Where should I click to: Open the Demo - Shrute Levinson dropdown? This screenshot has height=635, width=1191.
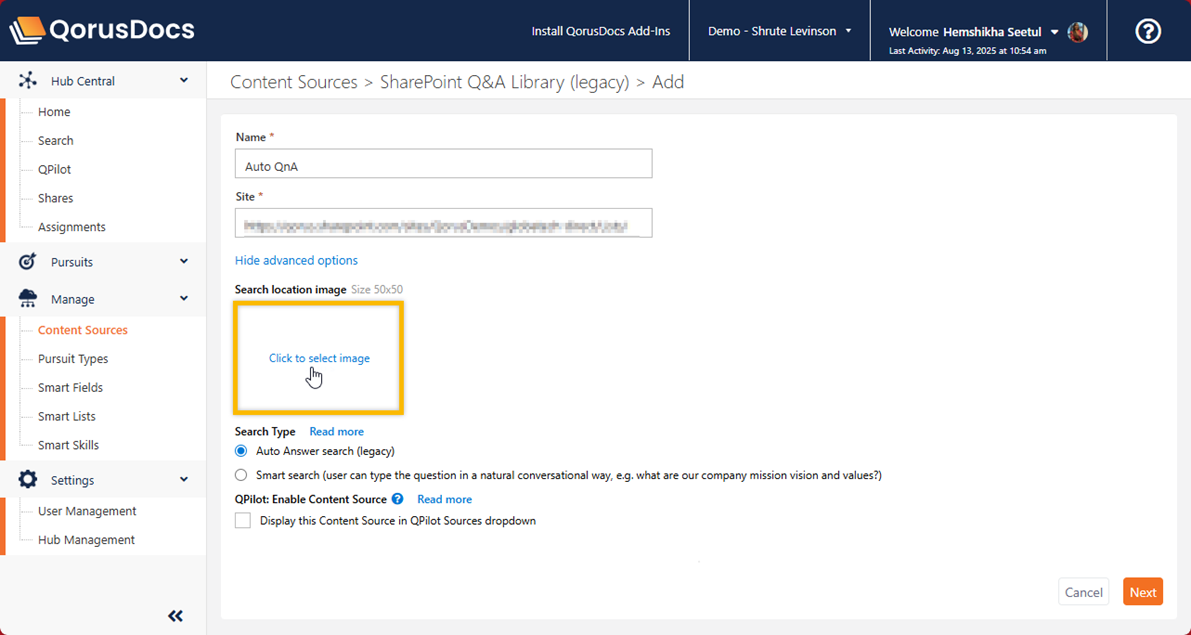pos(779,31)
